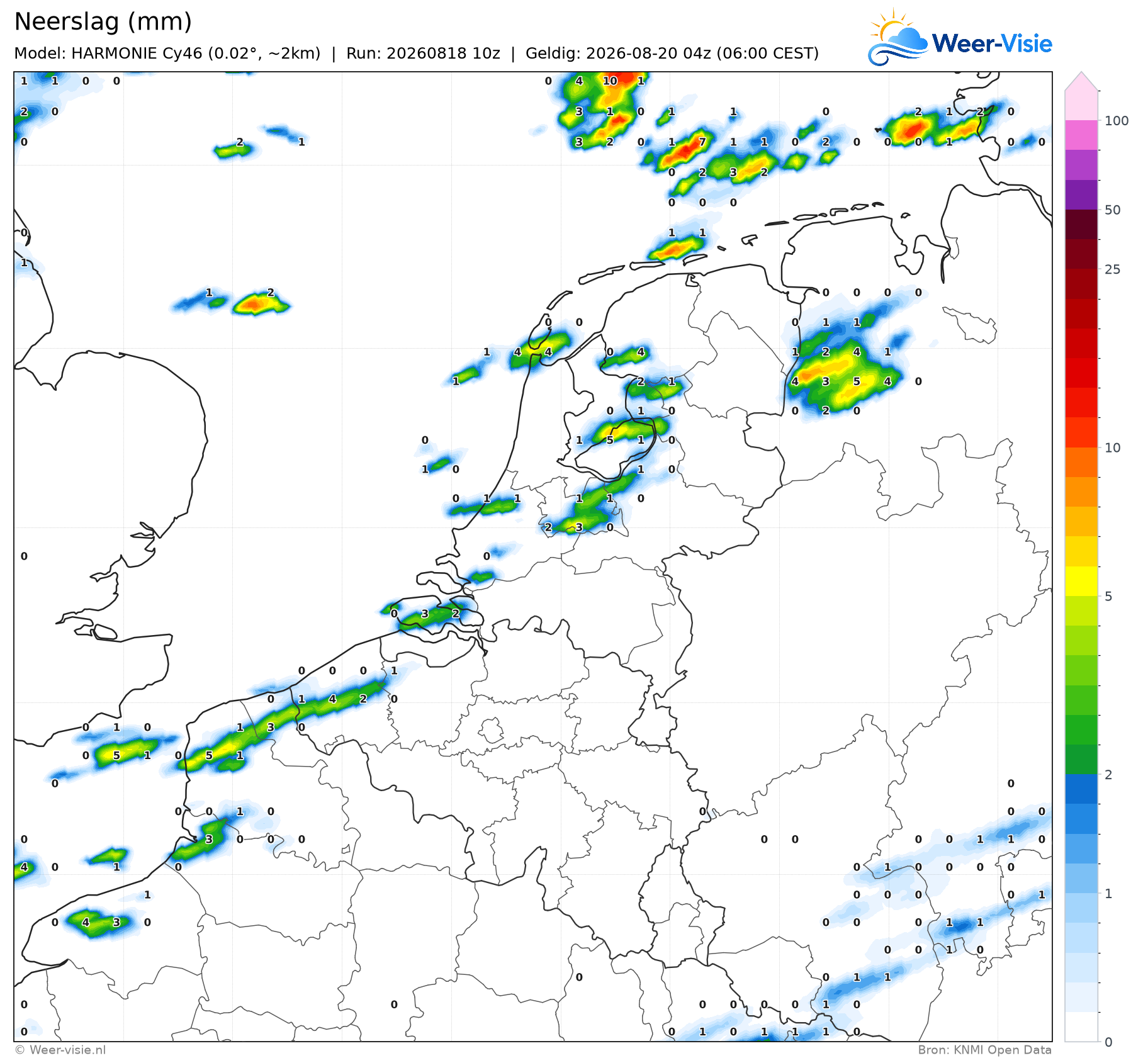Click the 10 mm value label on map
This screenshot has width=1148, height=1058.
point(610,81)
